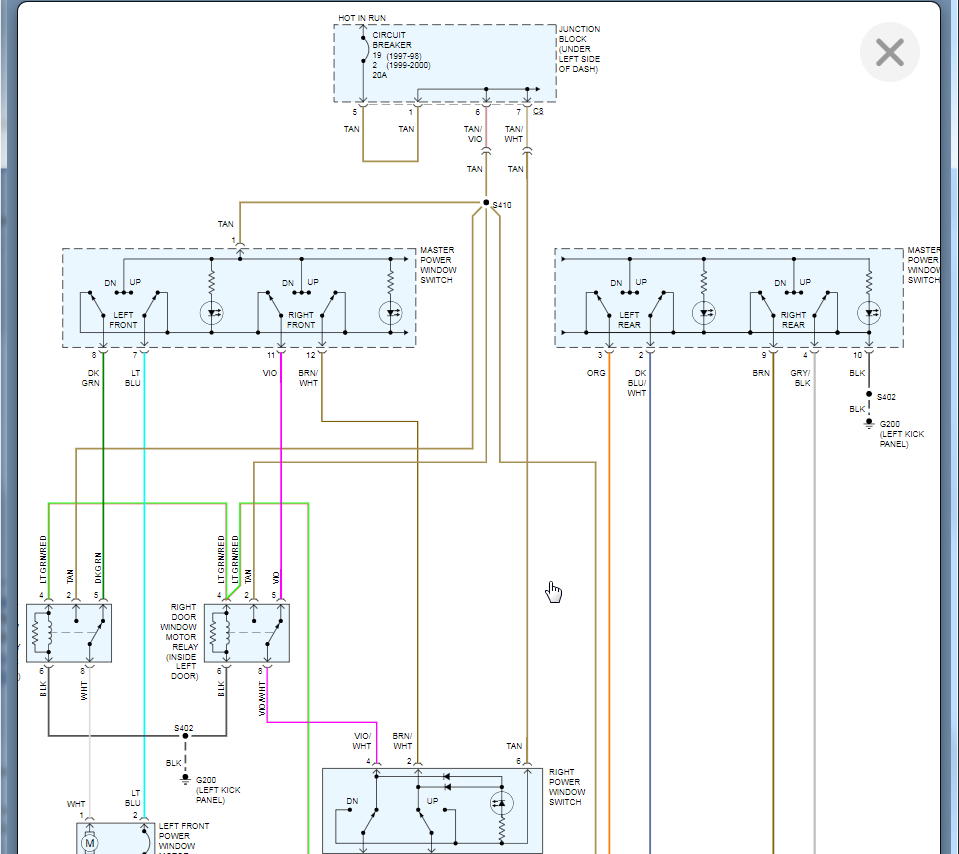The image size is (959, 854).
Task: Click the C8 connector label at junction block
Action: click(x=538, y=111)
